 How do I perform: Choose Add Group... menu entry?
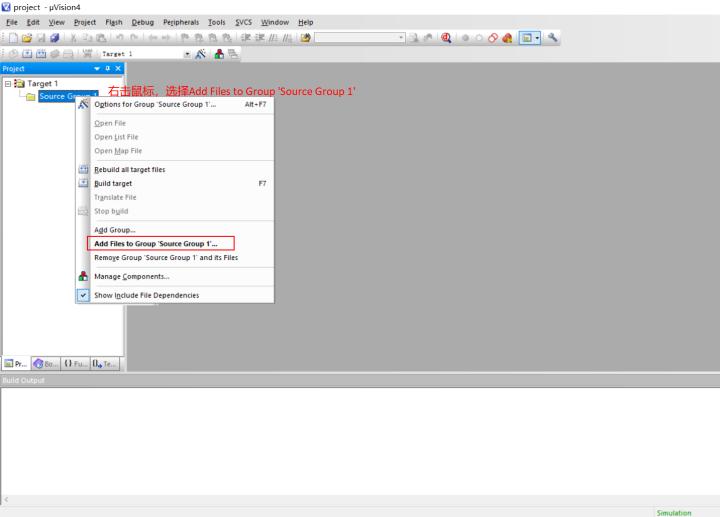pos(175,230)
